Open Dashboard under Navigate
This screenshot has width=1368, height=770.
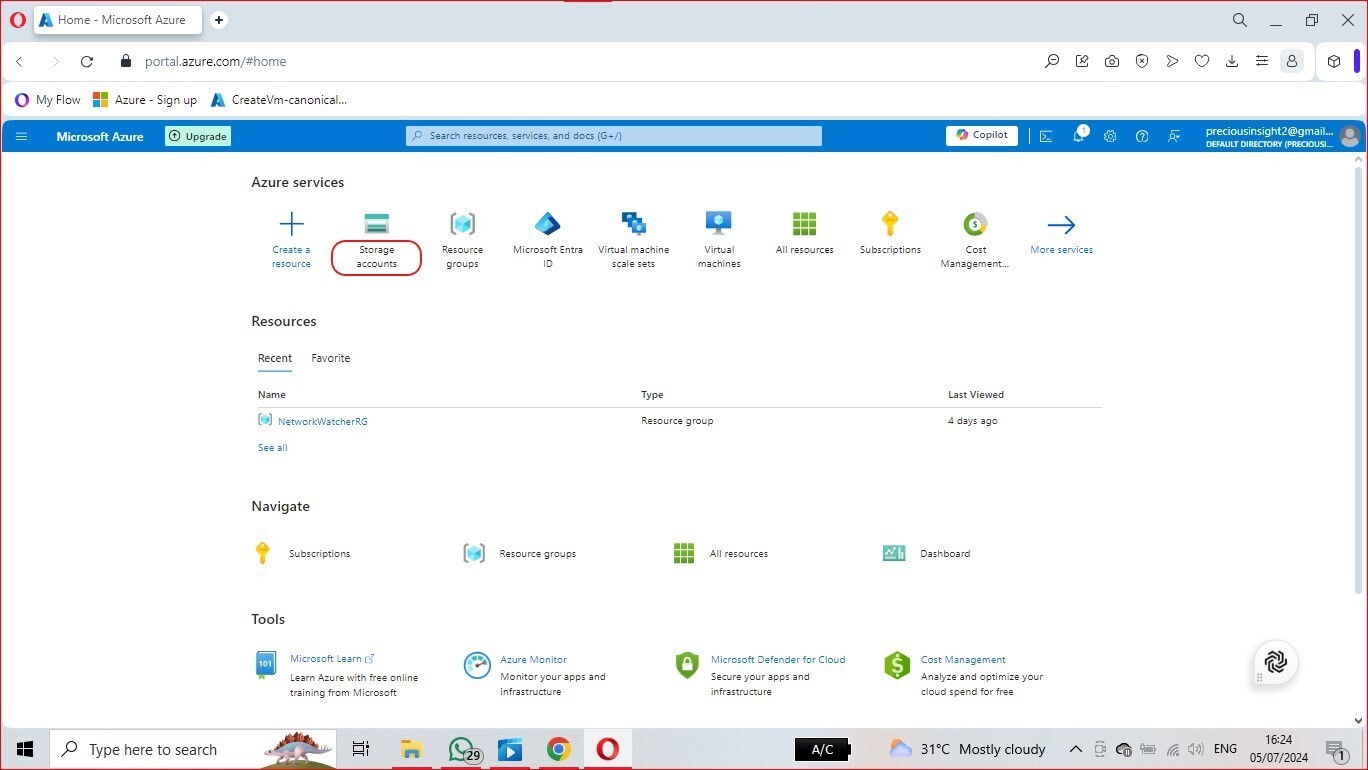pos(927,553)
